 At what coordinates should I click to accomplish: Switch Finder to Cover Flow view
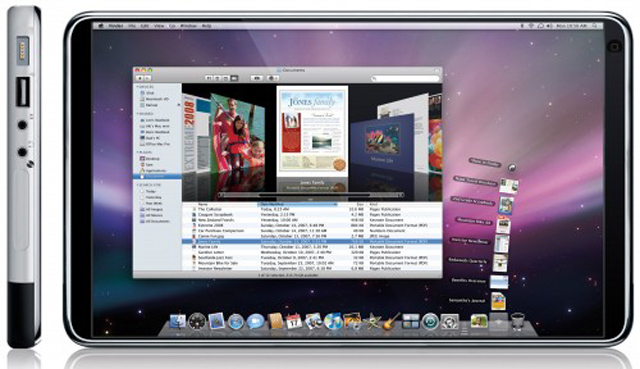235,78
